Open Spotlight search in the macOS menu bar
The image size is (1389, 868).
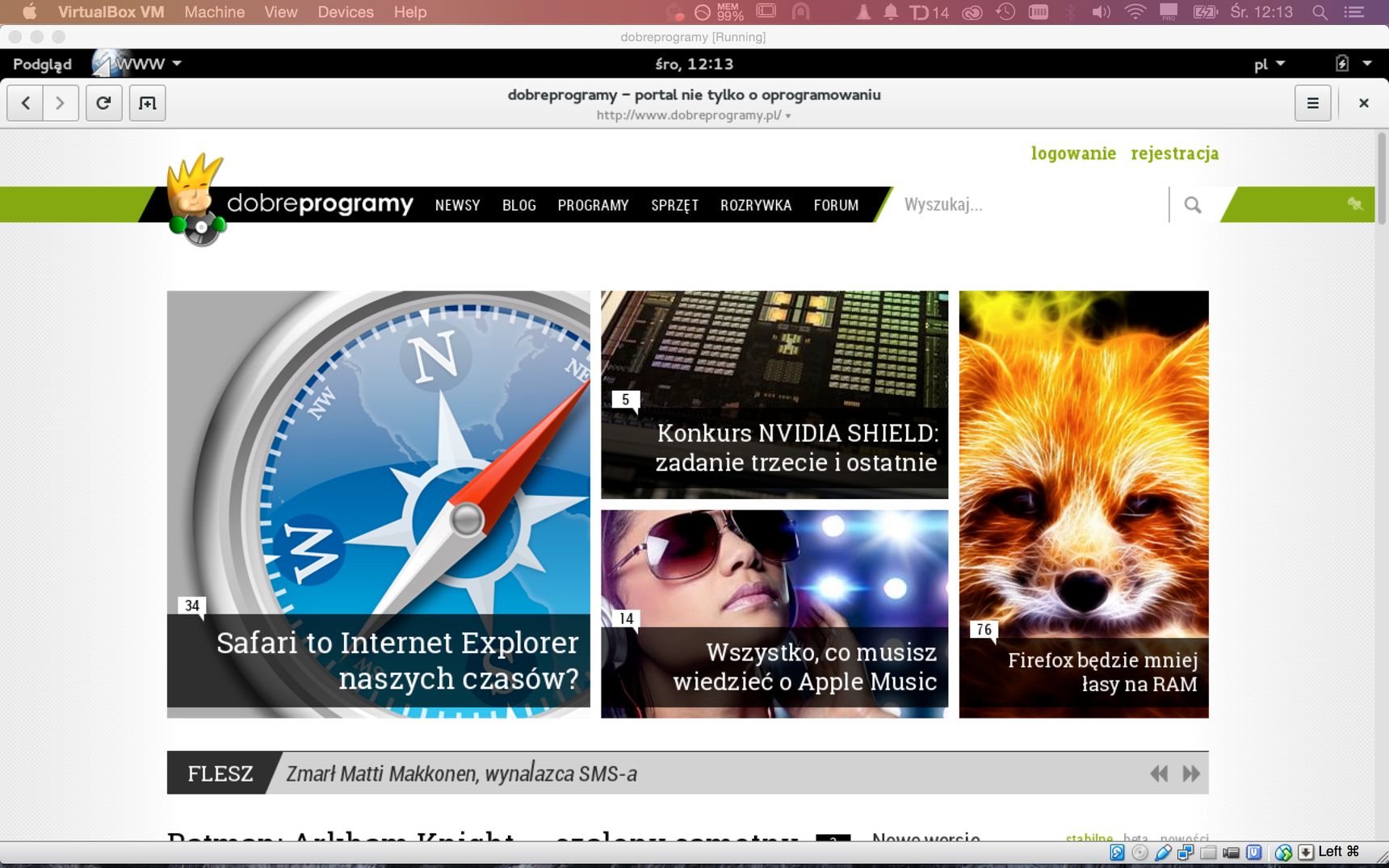1320,12
